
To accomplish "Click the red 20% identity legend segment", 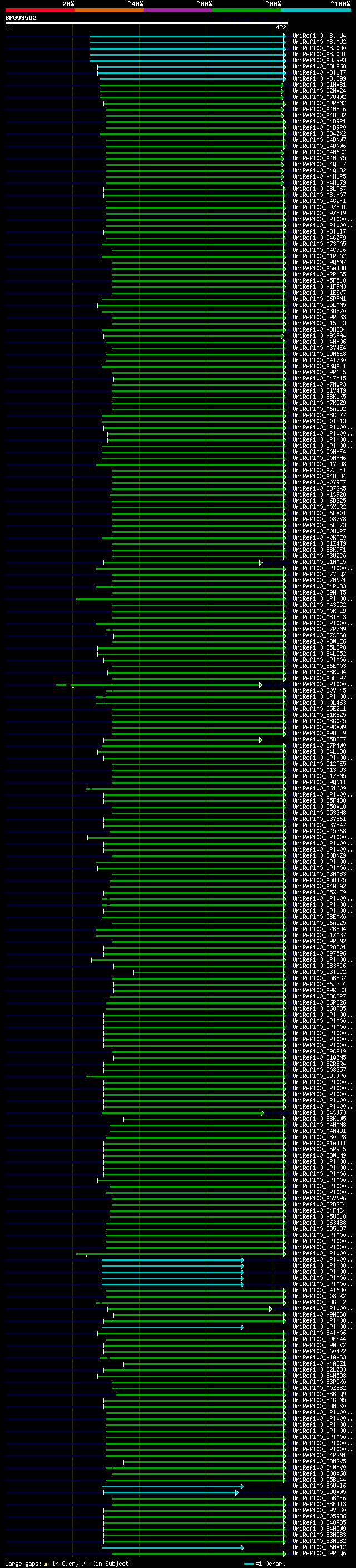I will pos(39,10).
